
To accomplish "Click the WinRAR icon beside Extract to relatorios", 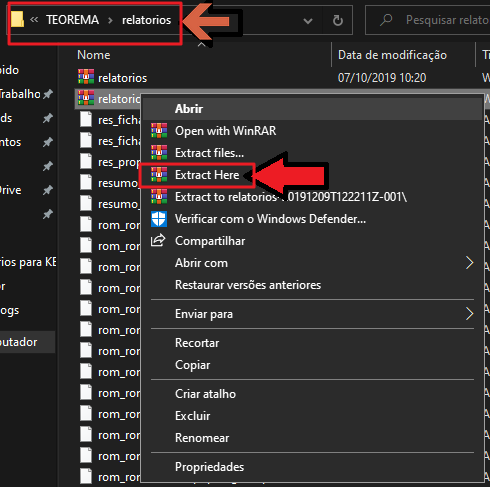I will coord(159,197).
